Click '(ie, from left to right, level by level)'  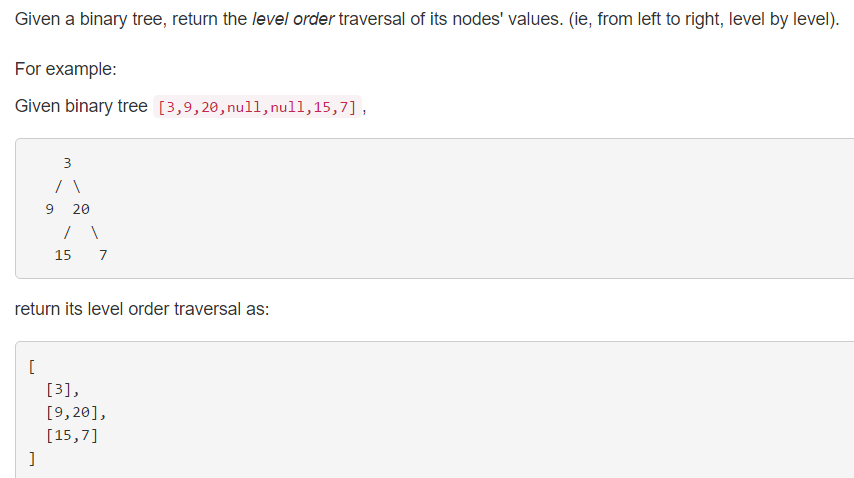coord(703,20)
